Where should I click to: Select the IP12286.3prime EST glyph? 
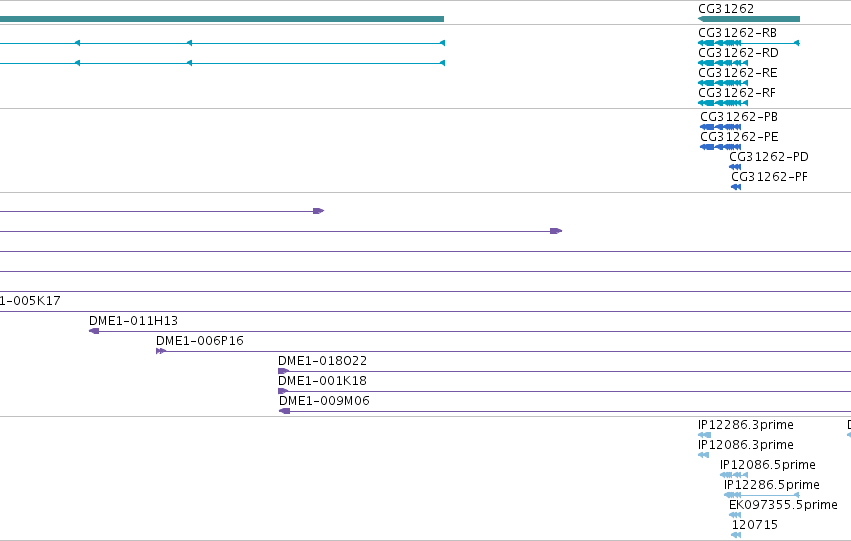pyautogui.click(x=704, y=435)
